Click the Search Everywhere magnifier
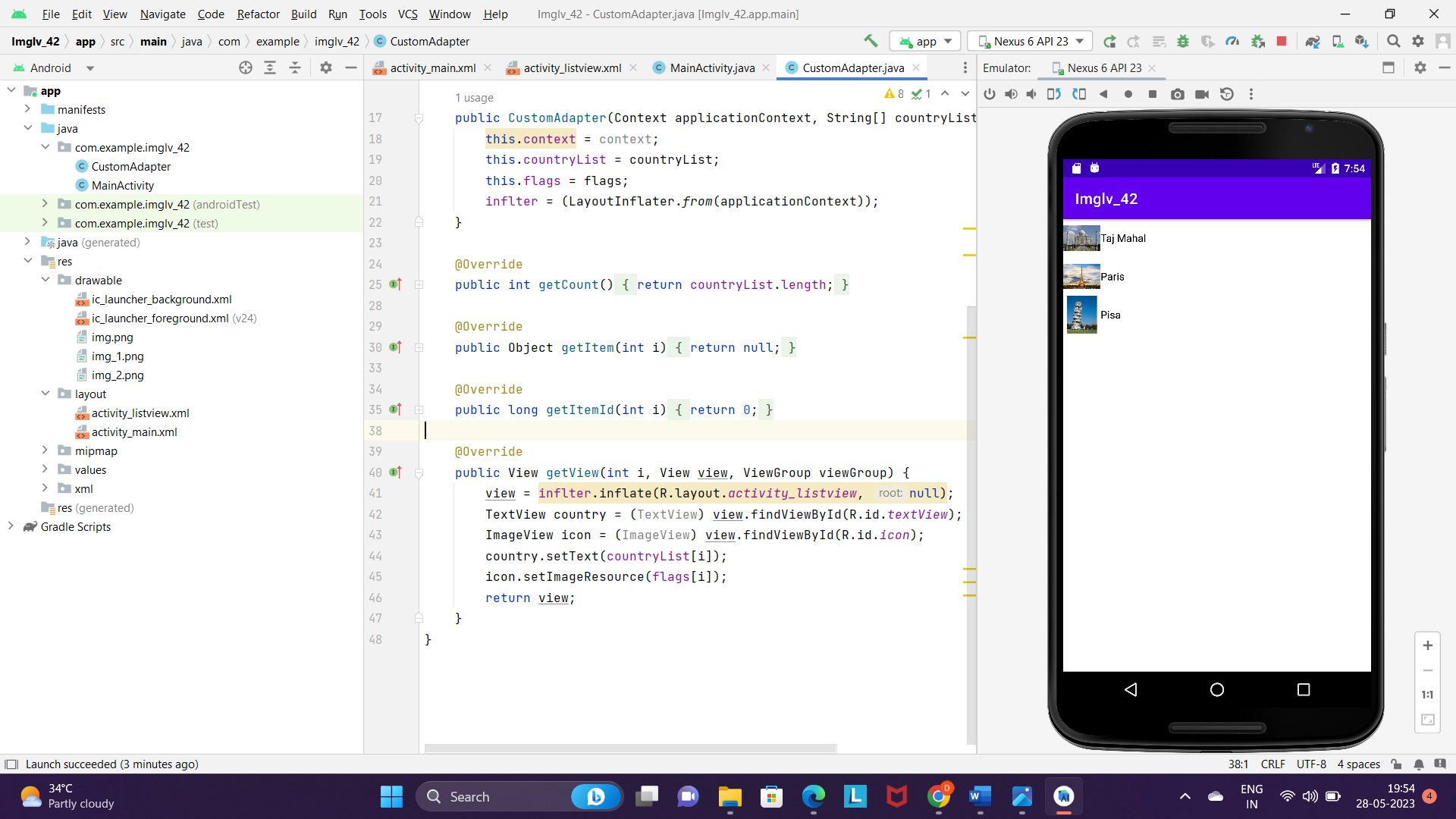 tap(1393, 41)
